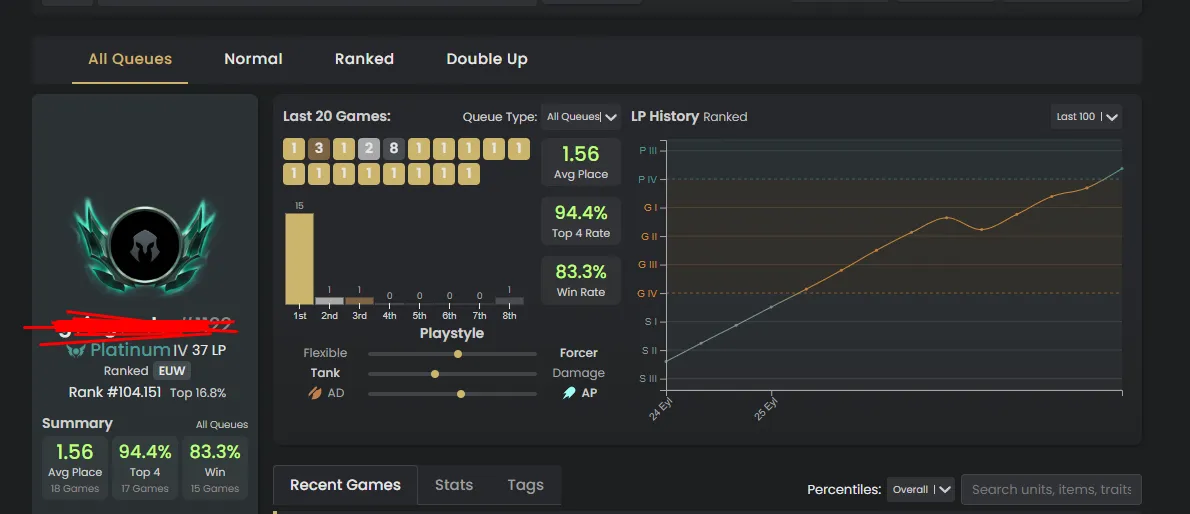1190x514 pixels.
Task: Click the 1.56 Avg Place card in Last 20 Games
Action: pyautogui.click(x=581, y=162)
